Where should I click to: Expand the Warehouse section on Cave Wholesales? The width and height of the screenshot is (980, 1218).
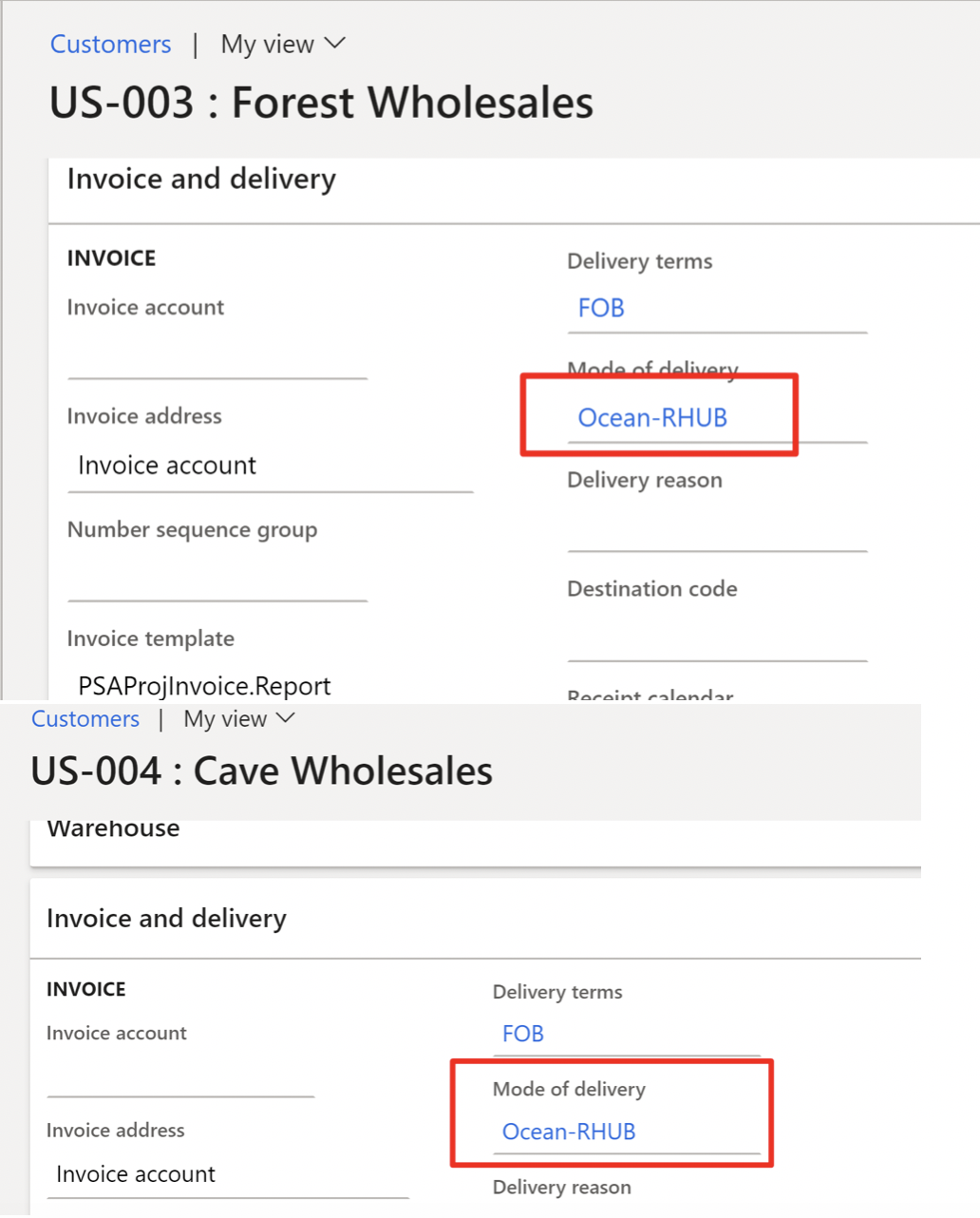tap(112, 828)
